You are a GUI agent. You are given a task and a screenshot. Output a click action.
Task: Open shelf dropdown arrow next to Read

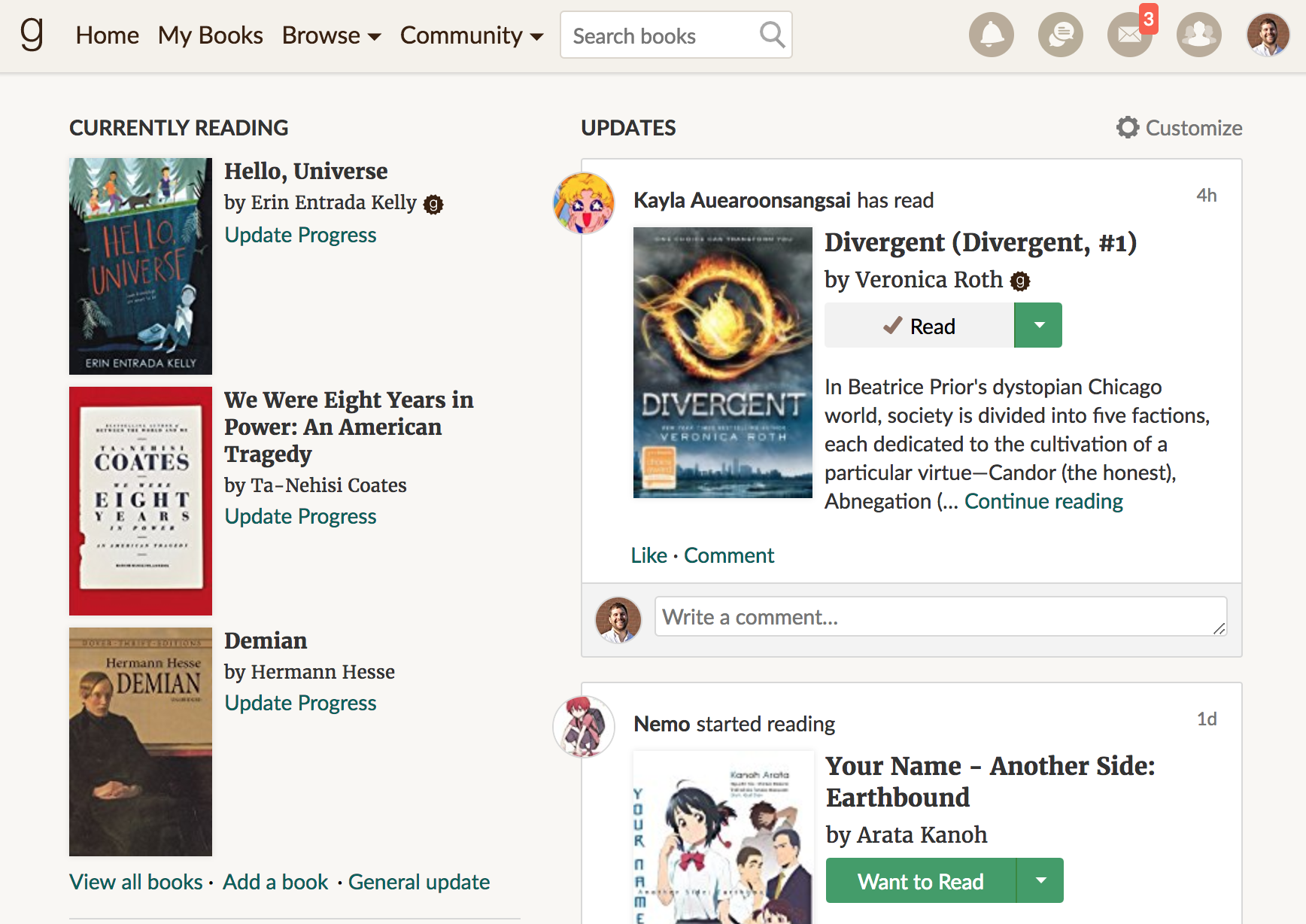click(1038, 325)
